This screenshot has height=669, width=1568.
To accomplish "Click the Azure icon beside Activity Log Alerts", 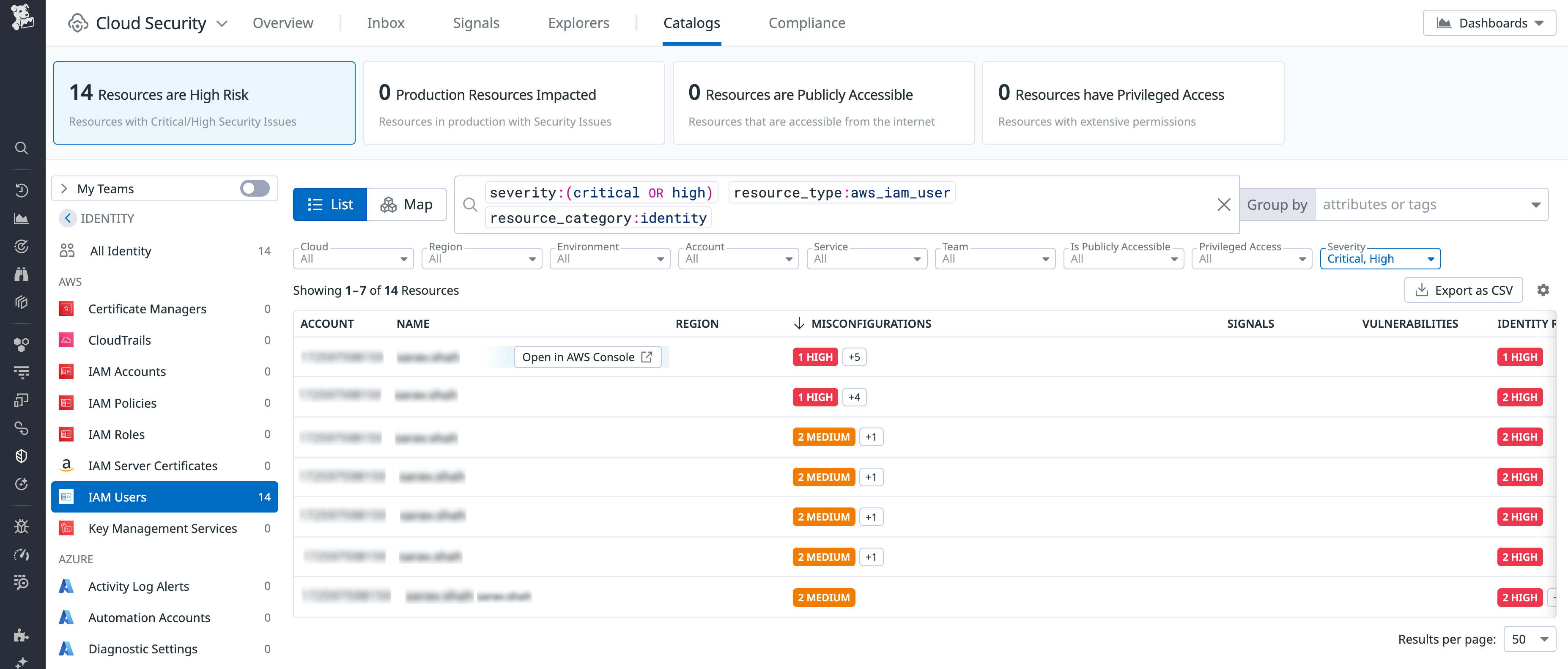I will [x=66, y=586].
